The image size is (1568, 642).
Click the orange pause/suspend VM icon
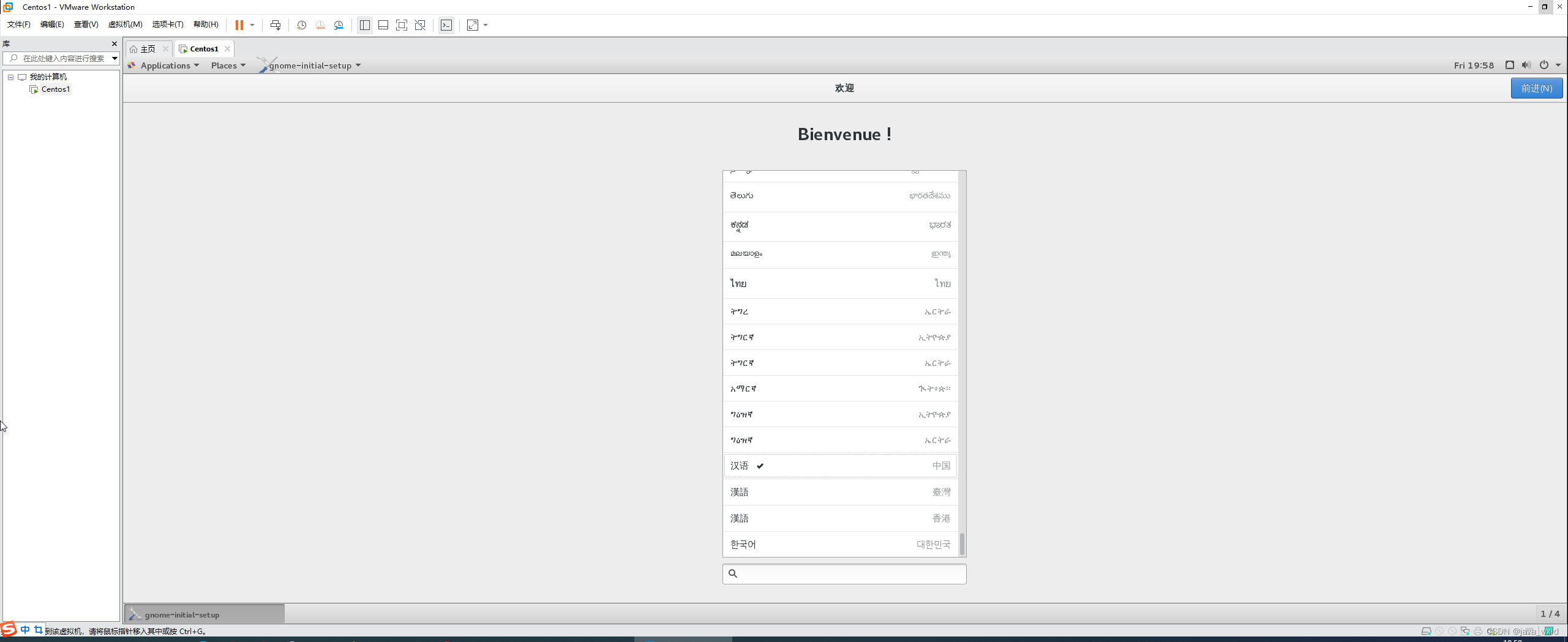click(239, 25)
